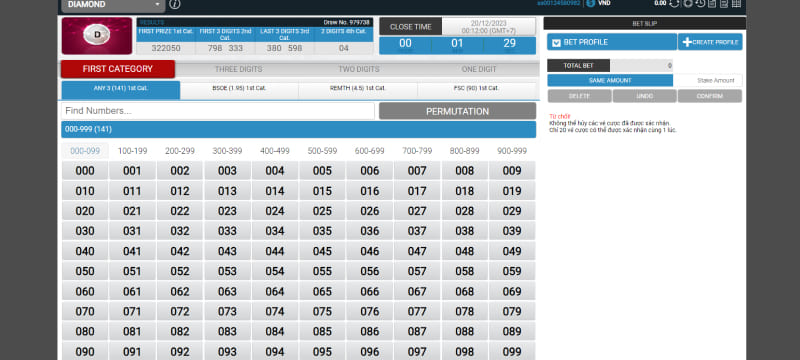The height and width of the screenshot is (360, 800).
Task: Focus the Find Numbers search field
Action: pos(218,111)
